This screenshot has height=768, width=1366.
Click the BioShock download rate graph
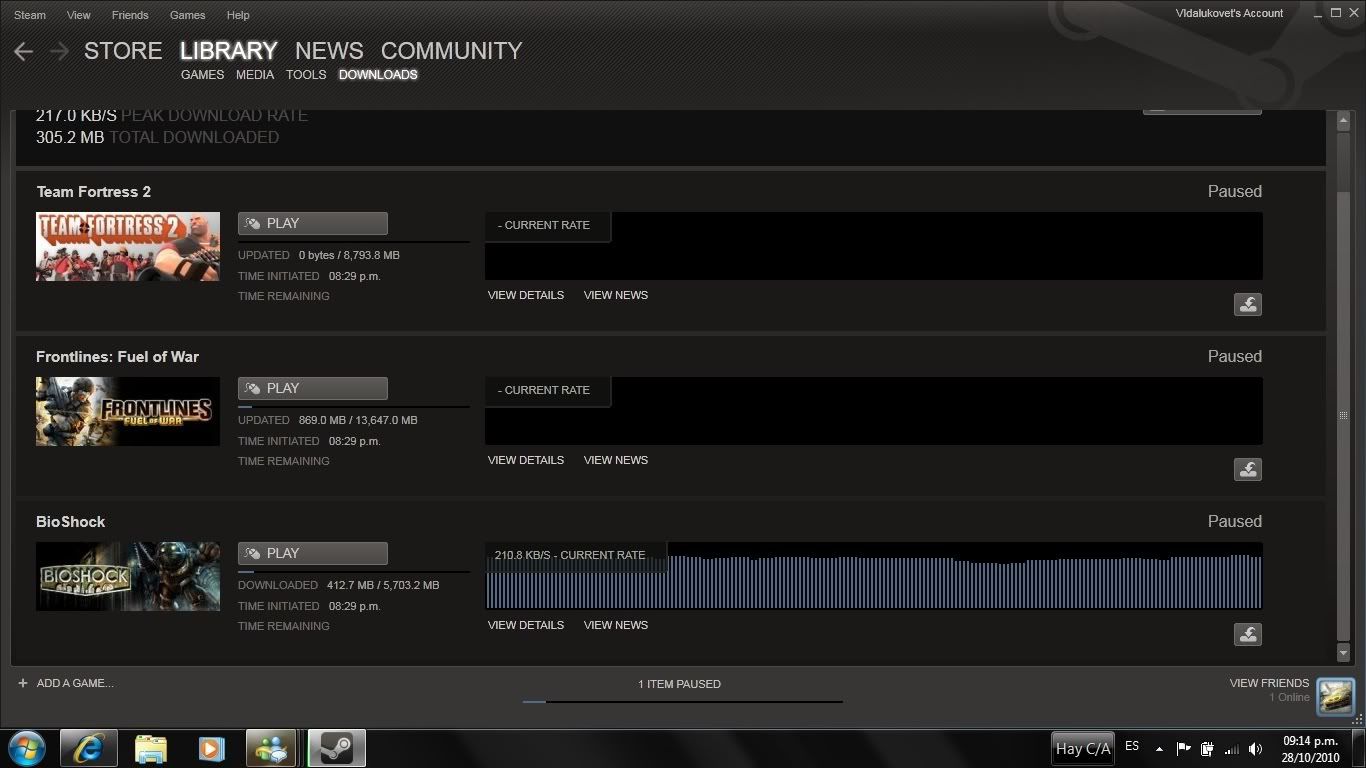873,576
